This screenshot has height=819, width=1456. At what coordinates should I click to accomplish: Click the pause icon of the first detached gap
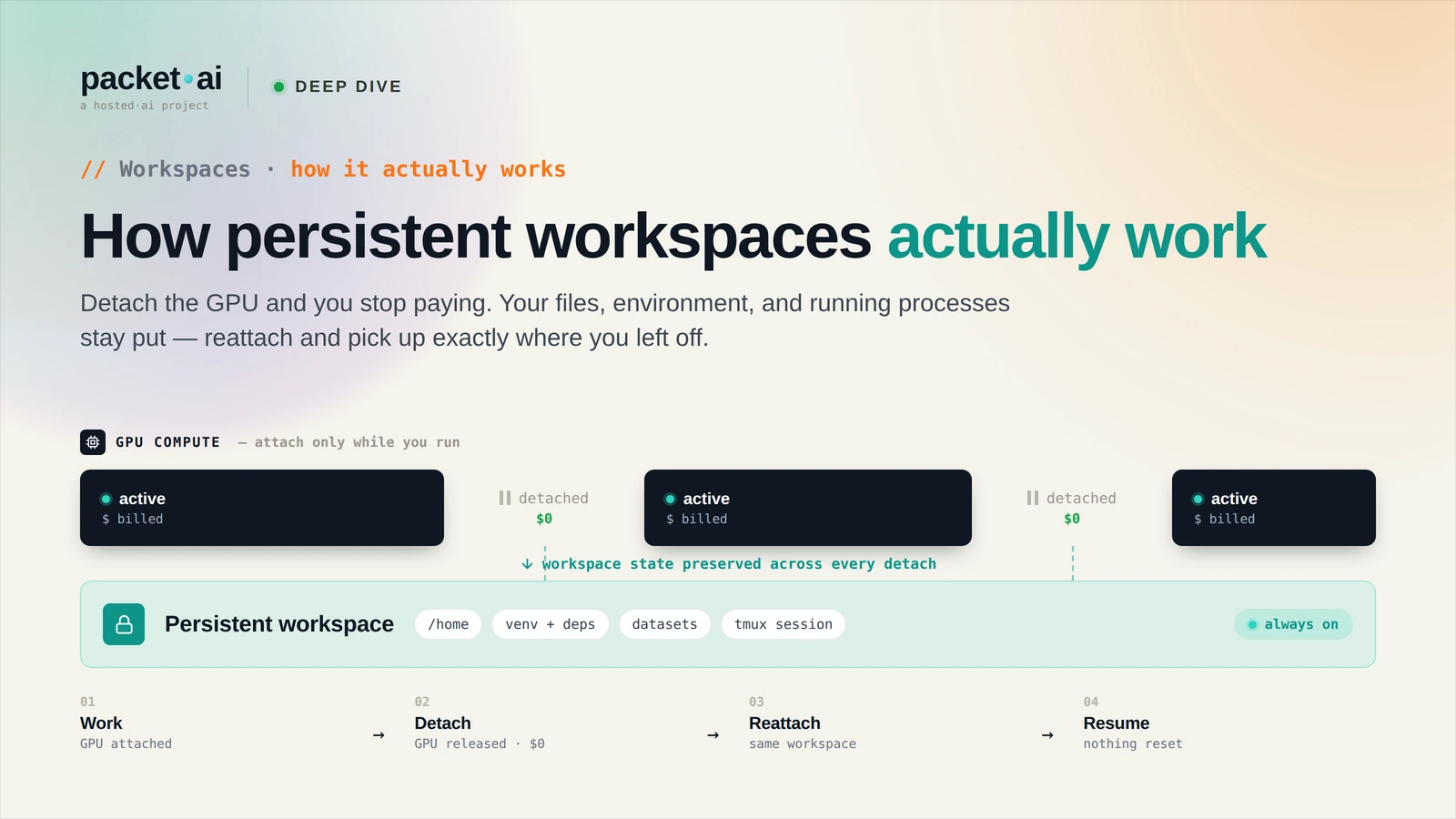505,498
